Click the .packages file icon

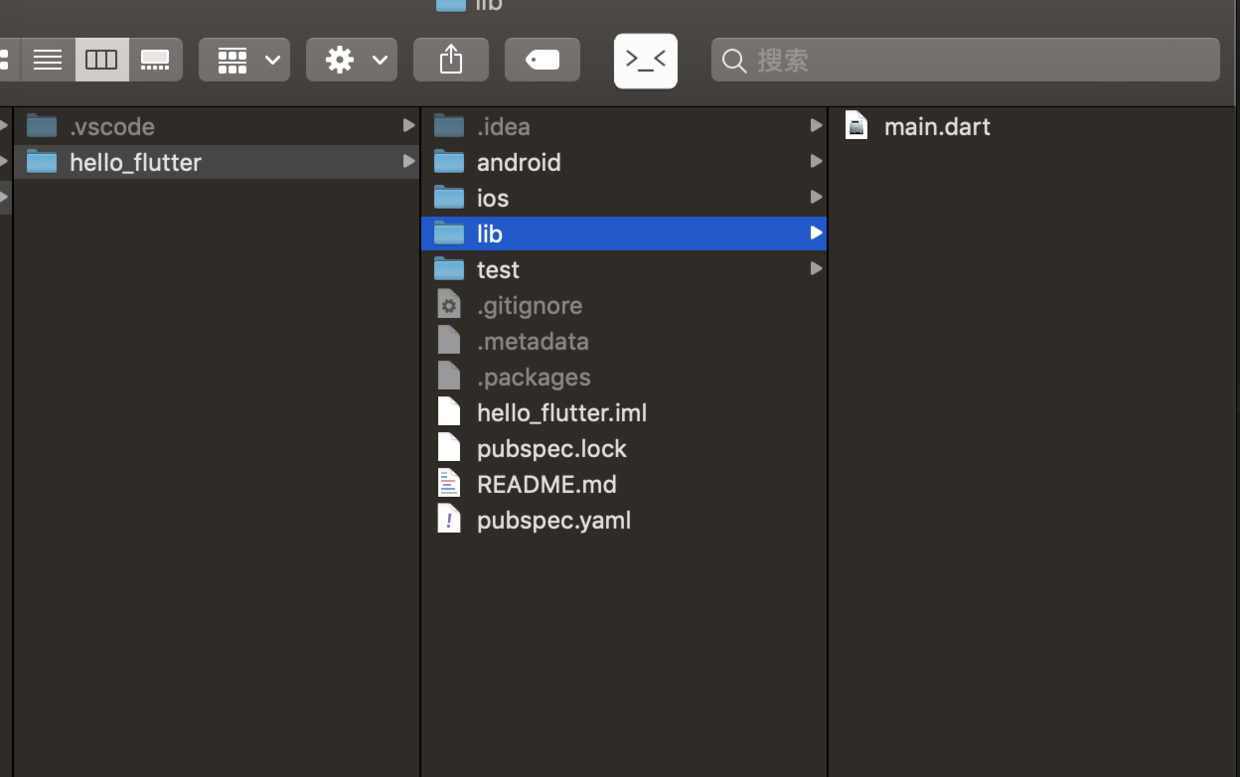[x=449, y=376]
